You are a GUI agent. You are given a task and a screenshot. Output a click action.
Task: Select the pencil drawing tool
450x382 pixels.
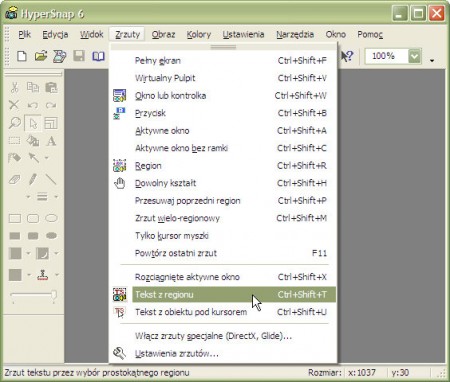33,179
